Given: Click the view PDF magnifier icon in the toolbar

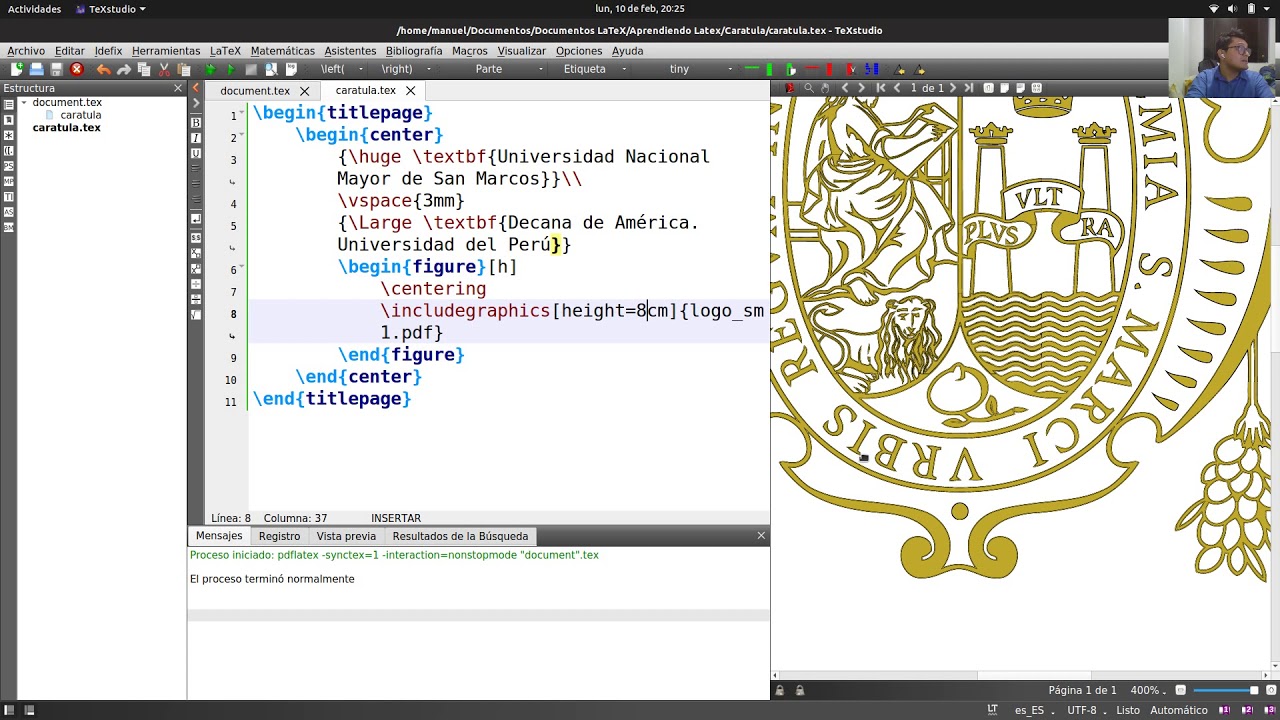Looking at the screenshot, I should [270, 69].
